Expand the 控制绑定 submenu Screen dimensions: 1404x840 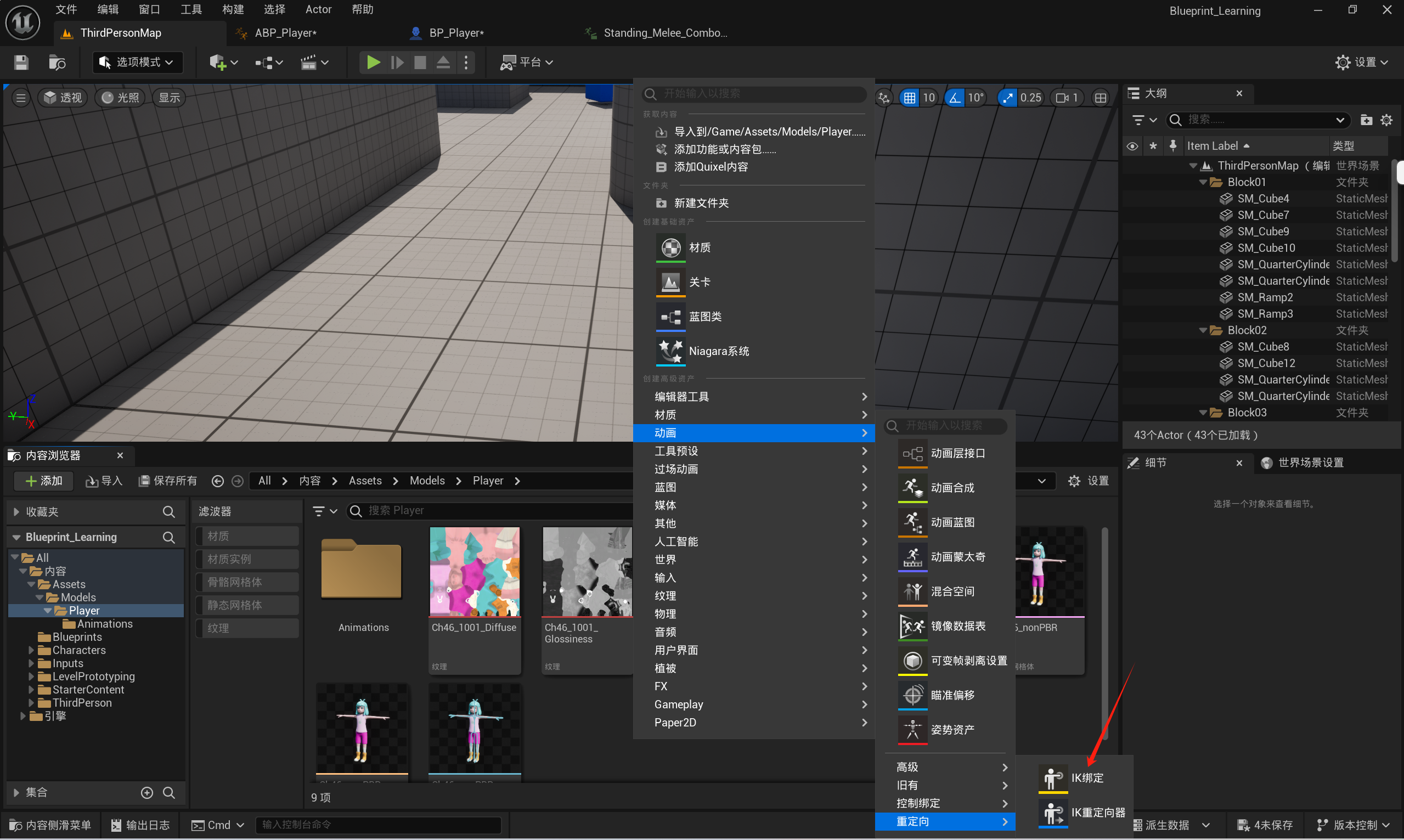(946, 804)
